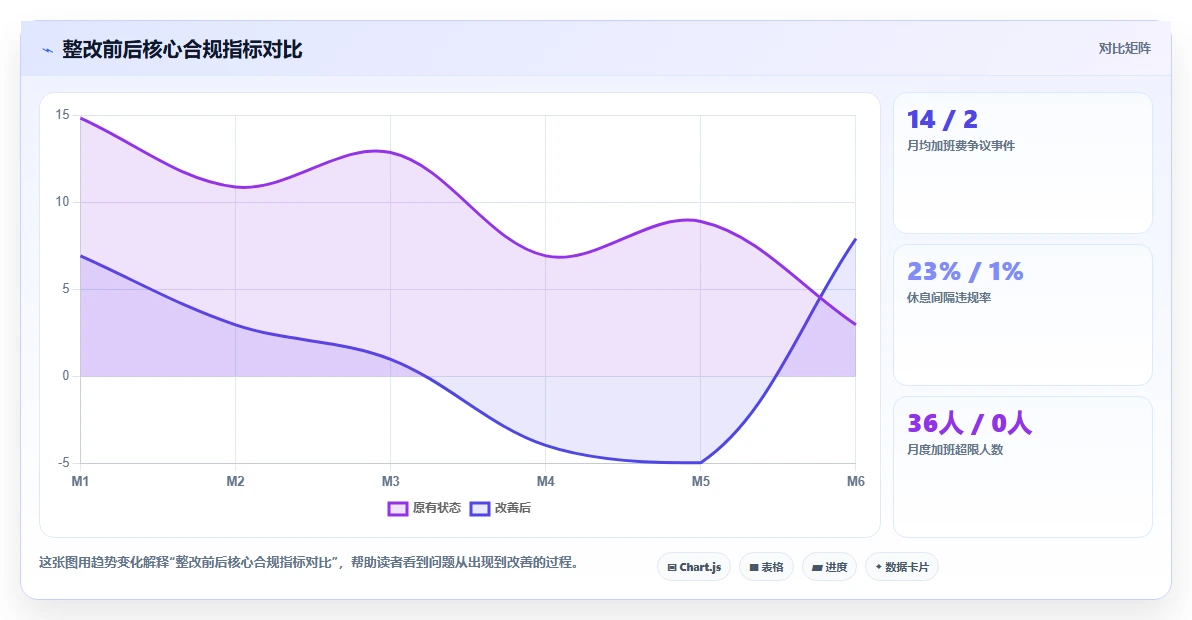
Task: Click the M6 x-axis label
Action: pyautogui.click(x=855, y=481)
